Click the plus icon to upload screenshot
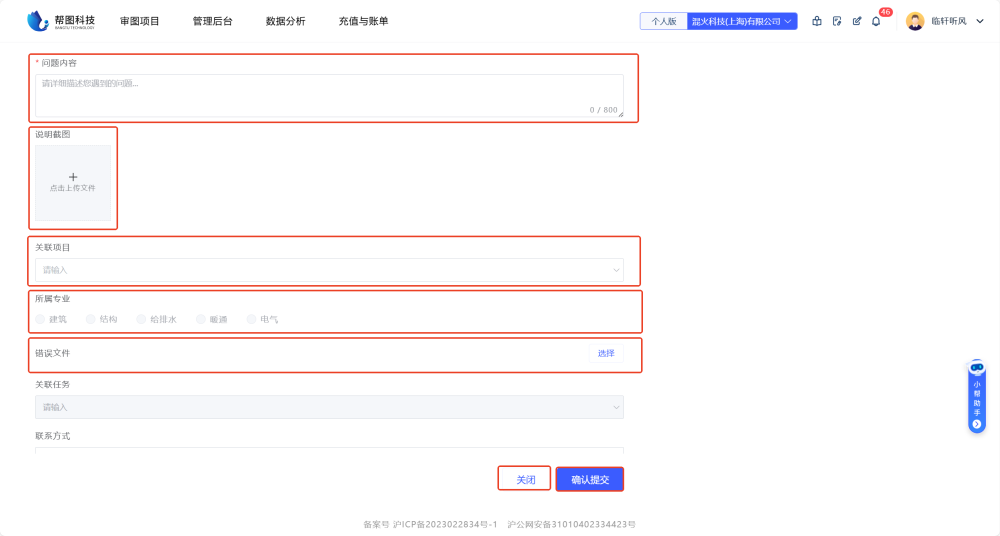This screenshot has width=1000, height=536. [x=73, y=177]
